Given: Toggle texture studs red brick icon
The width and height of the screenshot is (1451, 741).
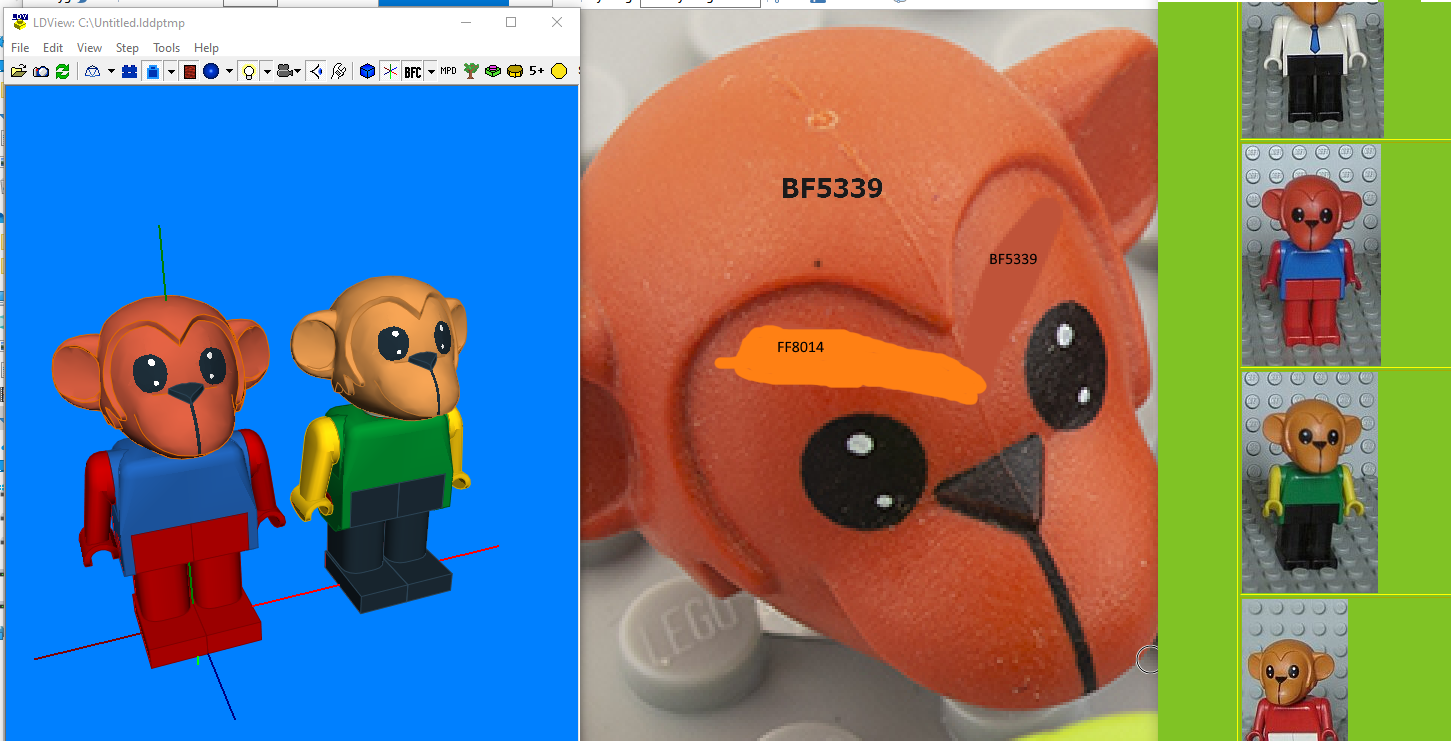Looking at the screenshot, I should [x=189, y=71].
